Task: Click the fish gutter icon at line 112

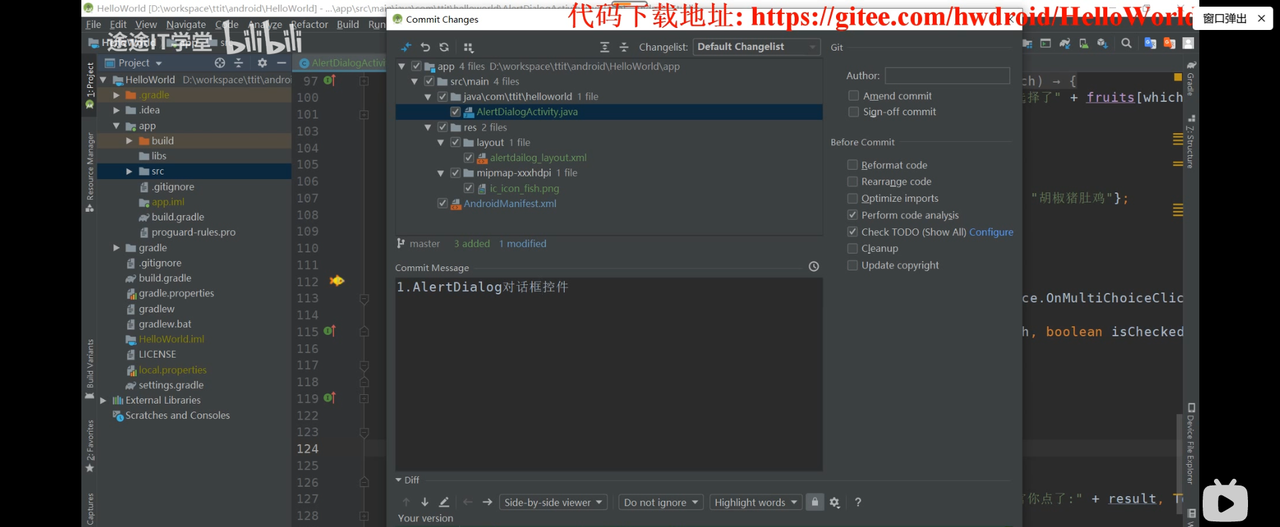Action: pyautogui.click(x=337, y=281)
